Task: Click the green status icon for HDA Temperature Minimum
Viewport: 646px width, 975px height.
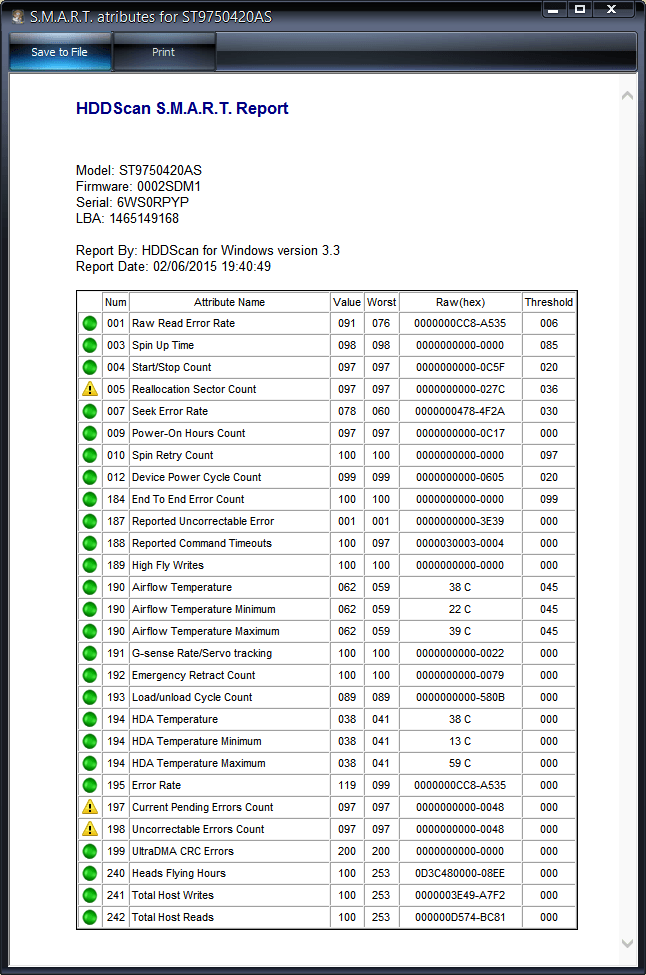Action: 90,741
